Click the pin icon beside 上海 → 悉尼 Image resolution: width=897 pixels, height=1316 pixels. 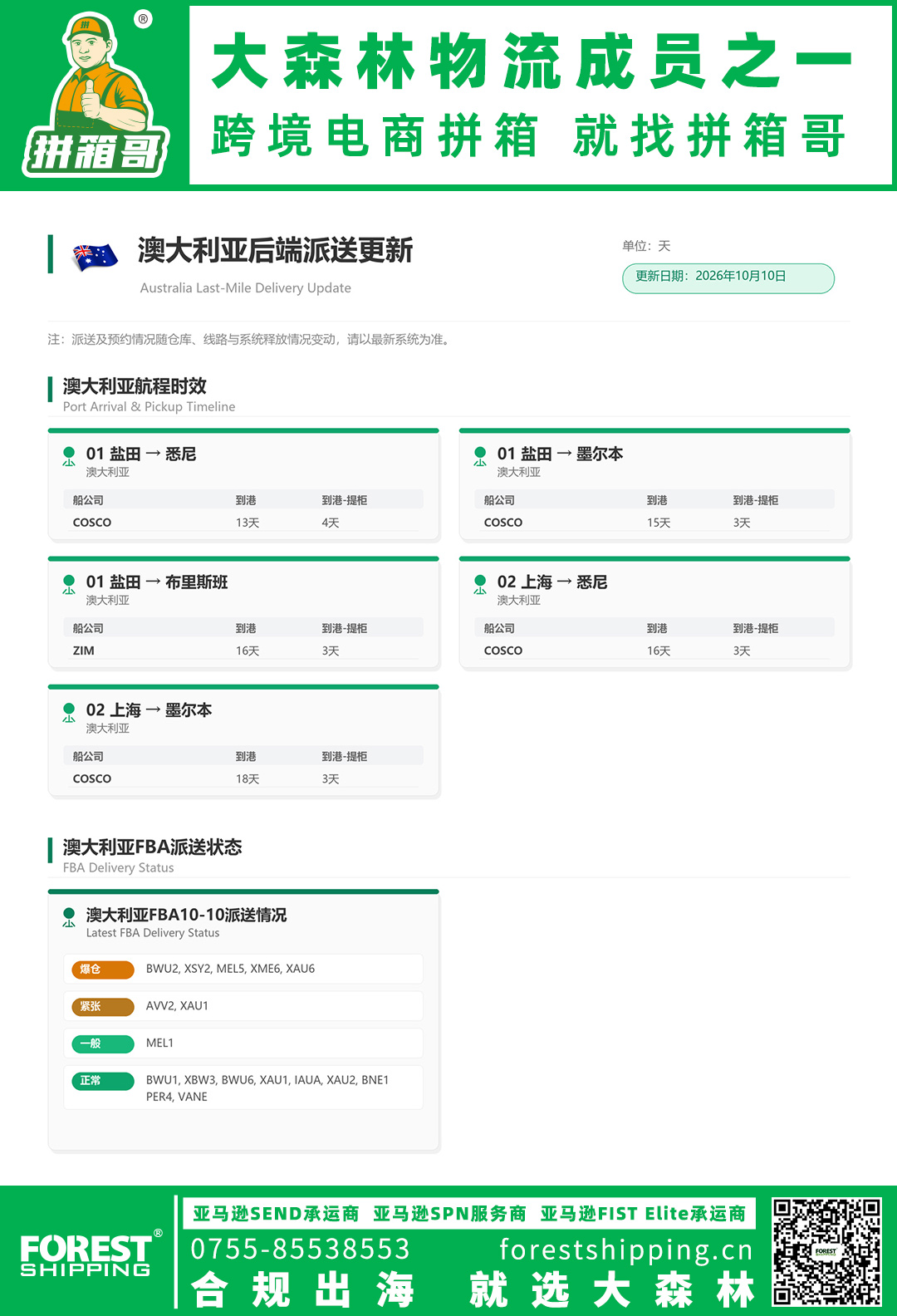(x=480, y=584)
